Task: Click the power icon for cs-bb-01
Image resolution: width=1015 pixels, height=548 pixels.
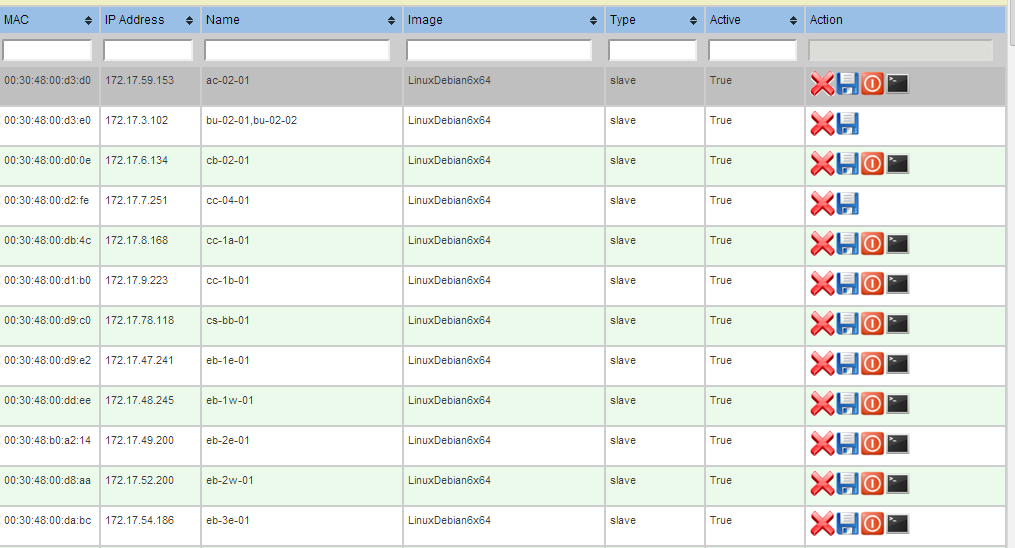Action: [873, 323]
